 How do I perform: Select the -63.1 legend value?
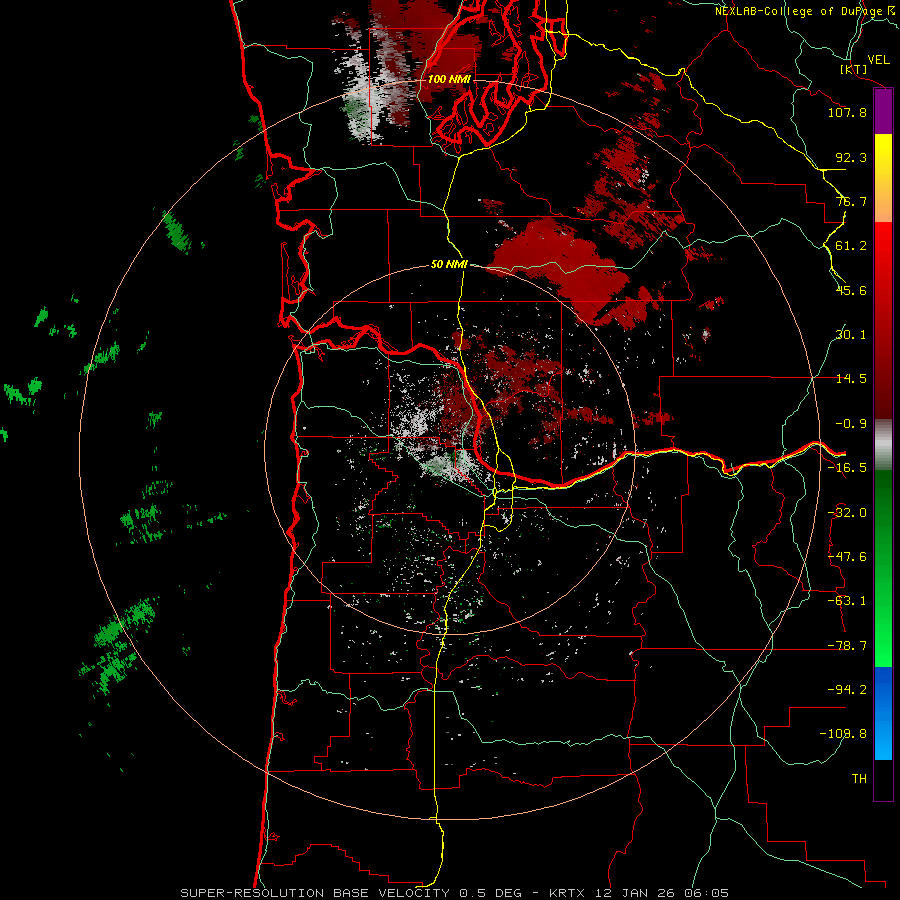coord(847,601)
